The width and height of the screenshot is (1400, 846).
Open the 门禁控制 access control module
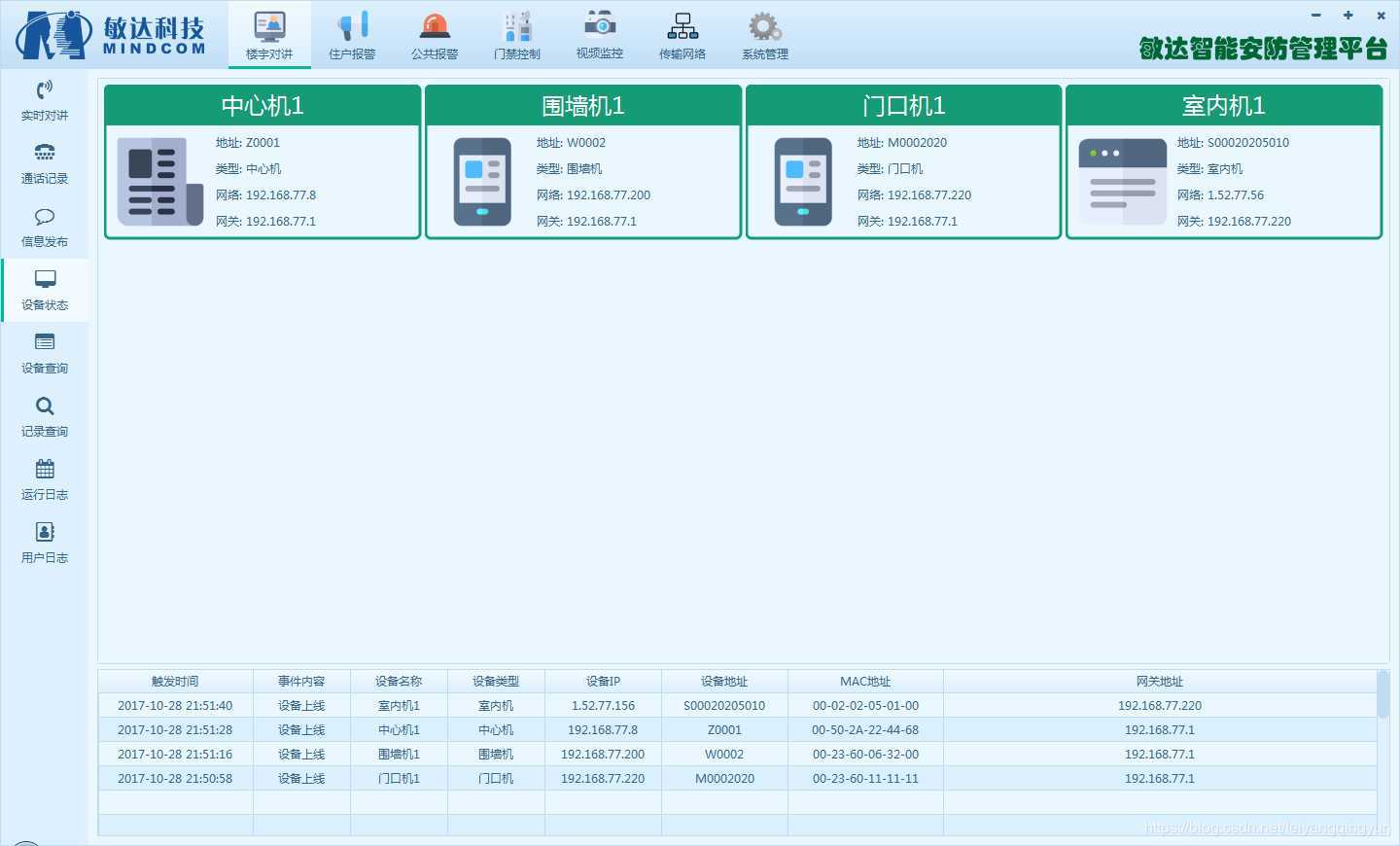(517, 35)
